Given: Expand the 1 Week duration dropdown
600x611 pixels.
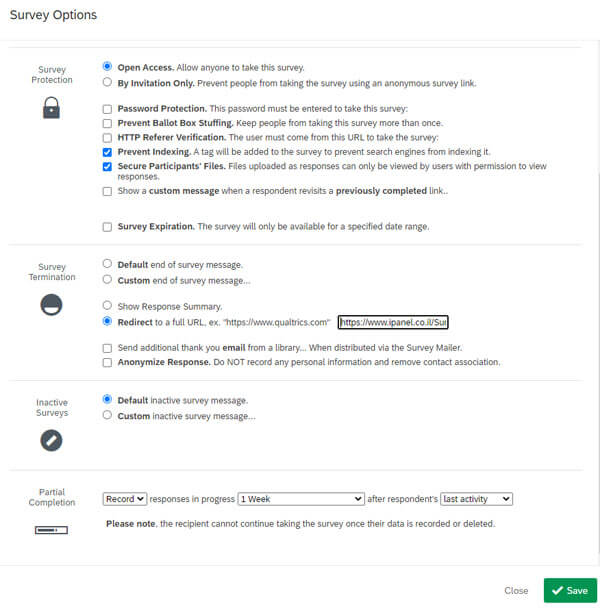Looking at the screenshot, I should pos(301,499).
